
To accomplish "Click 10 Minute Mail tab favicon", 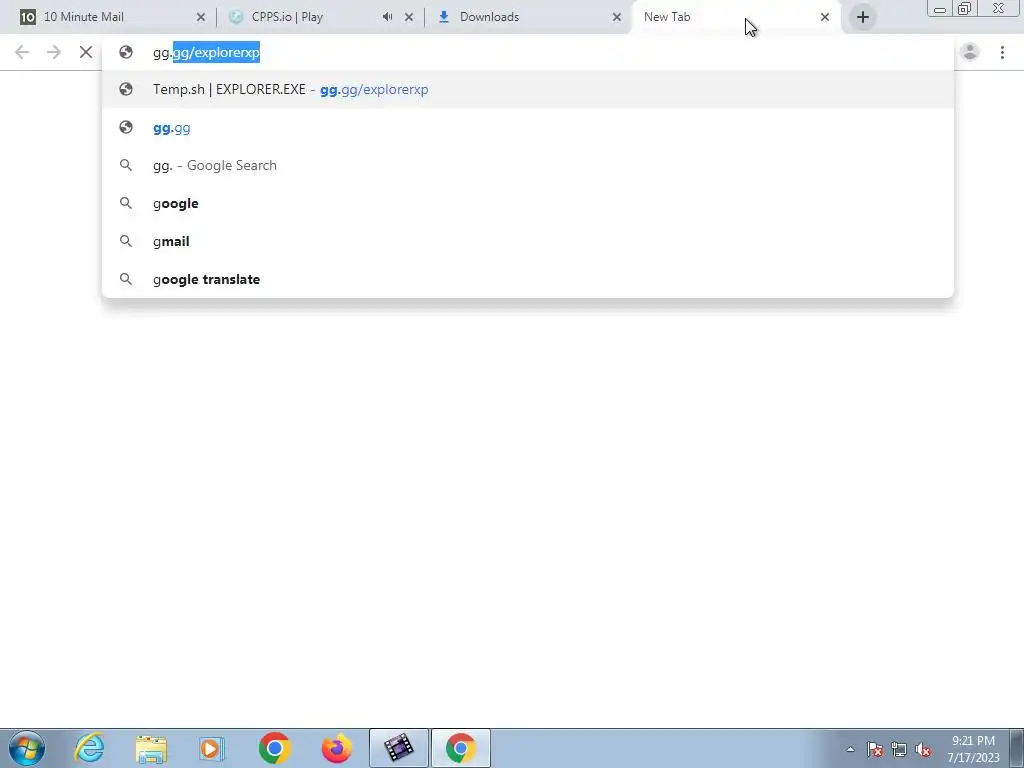I will pyautogui.click(x=27, y=17).
